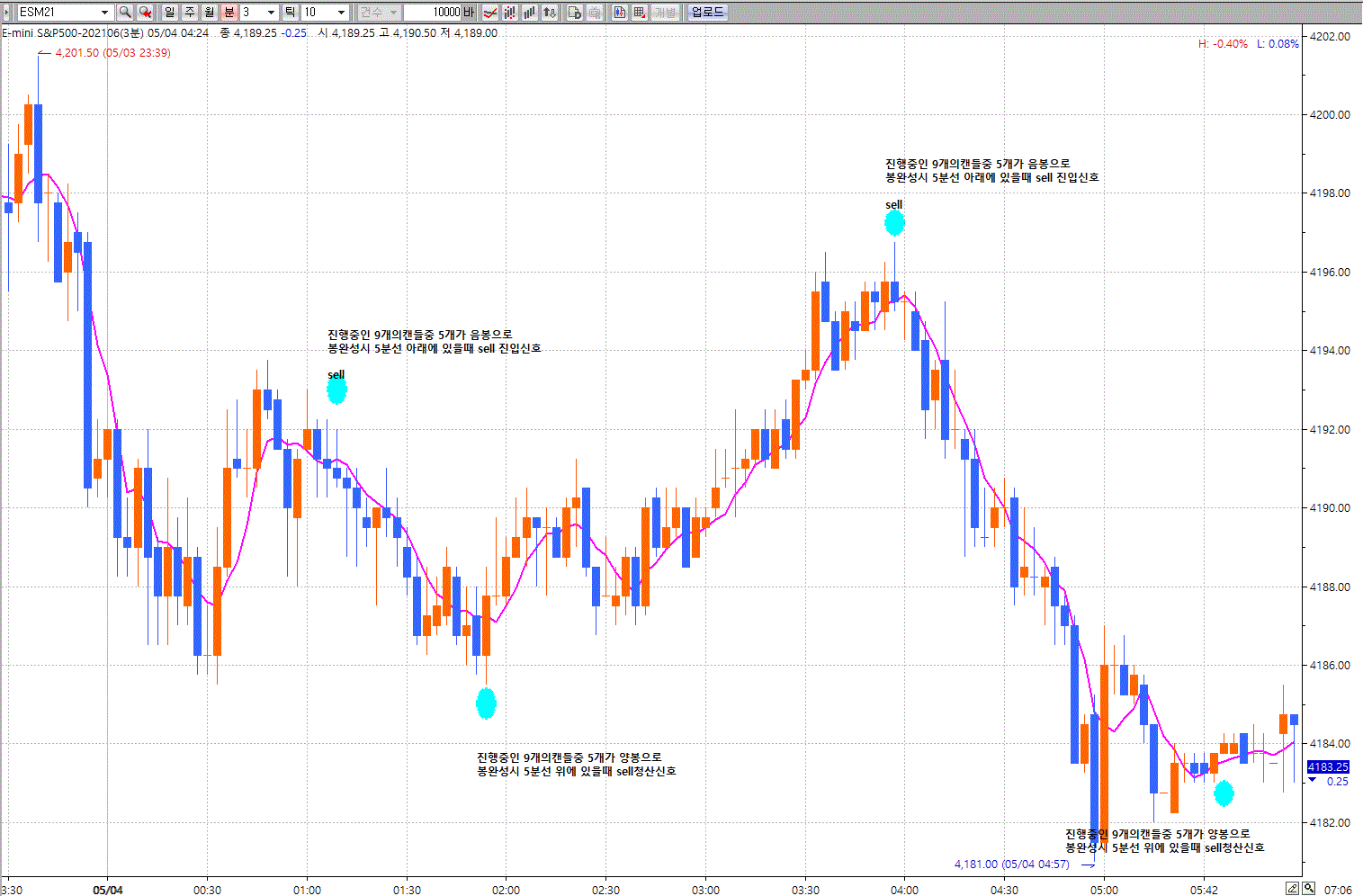Image resolution: width=1363 pixels, height=896 pixels.
Task: Click the bar chart volume icon
Action: point(530,12)
